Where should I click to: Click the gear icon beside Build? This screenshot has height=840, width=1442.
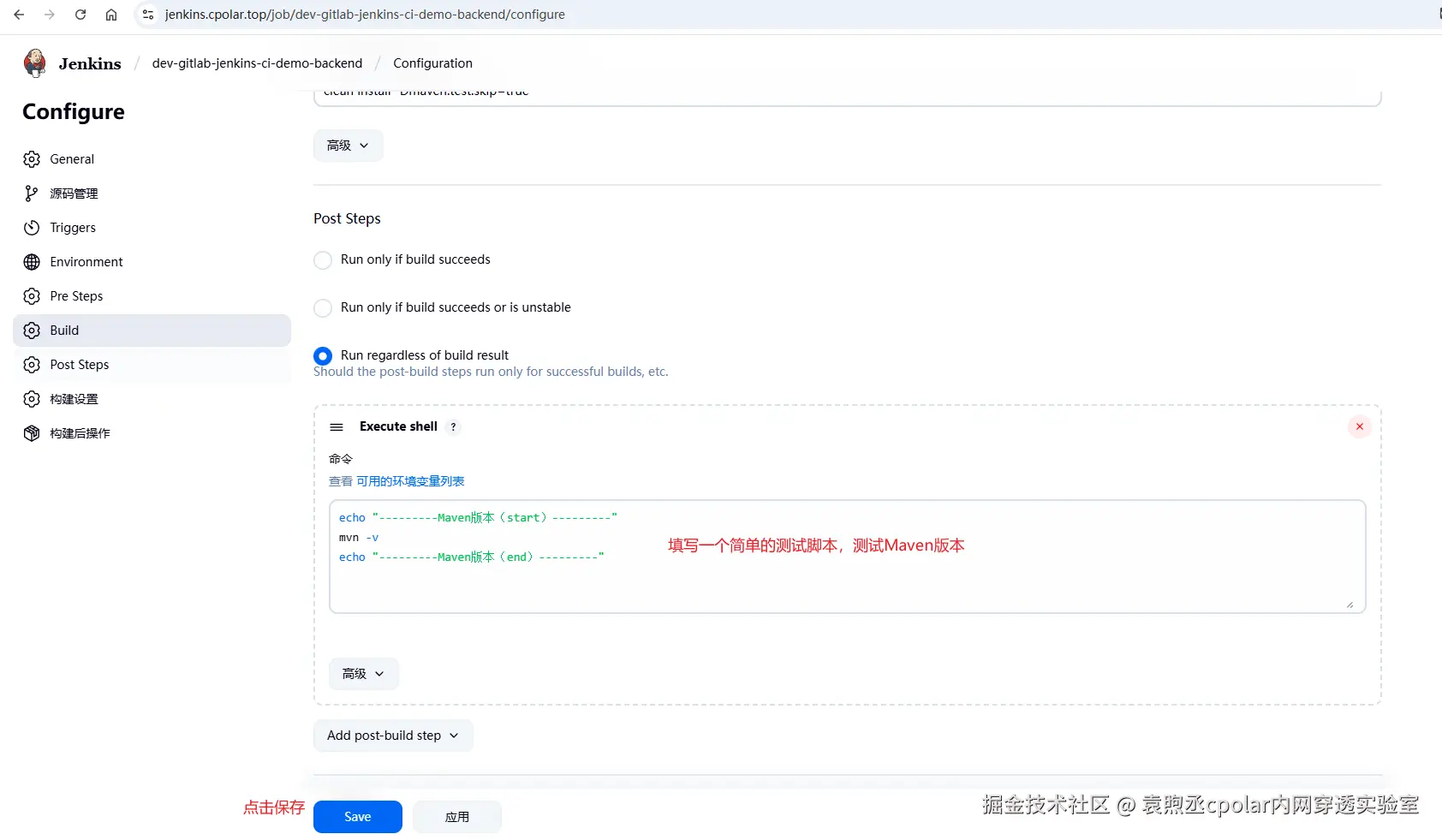[x=32, y=331]
